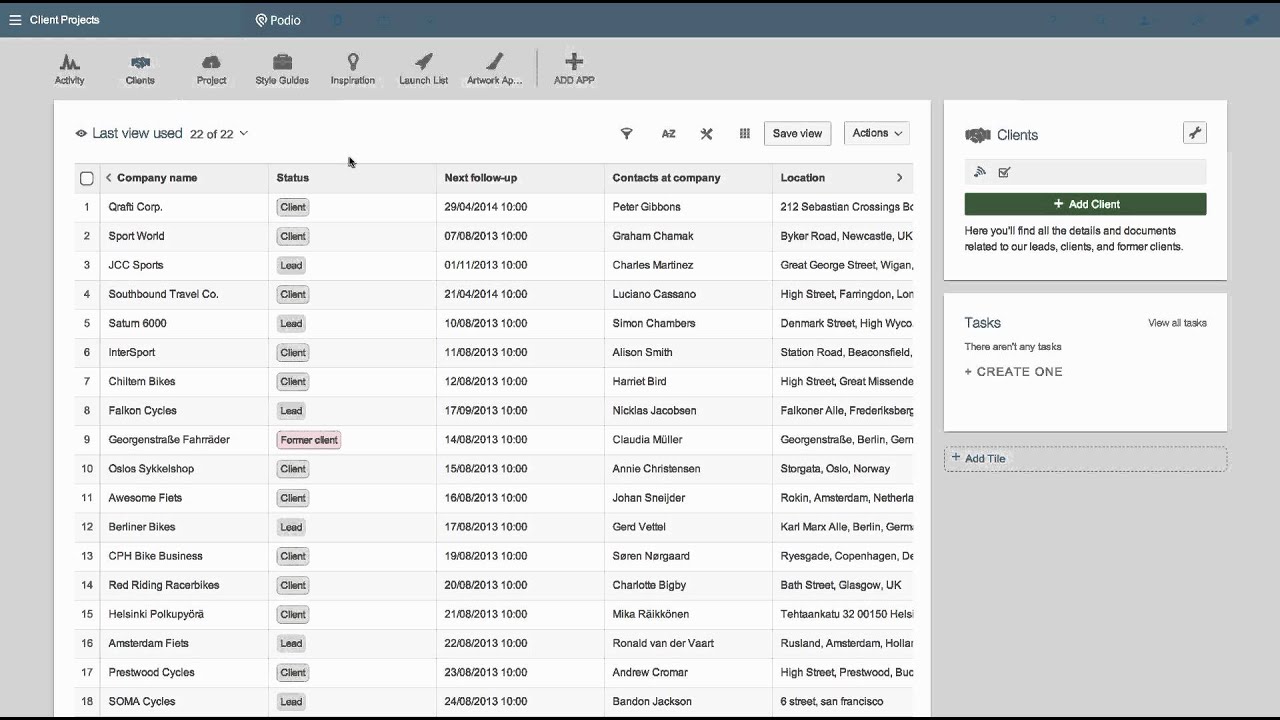The image size is (1280, 720).
Task: Click the location Storgata, Oslo, Norway
Action: (x=835, y=468)
